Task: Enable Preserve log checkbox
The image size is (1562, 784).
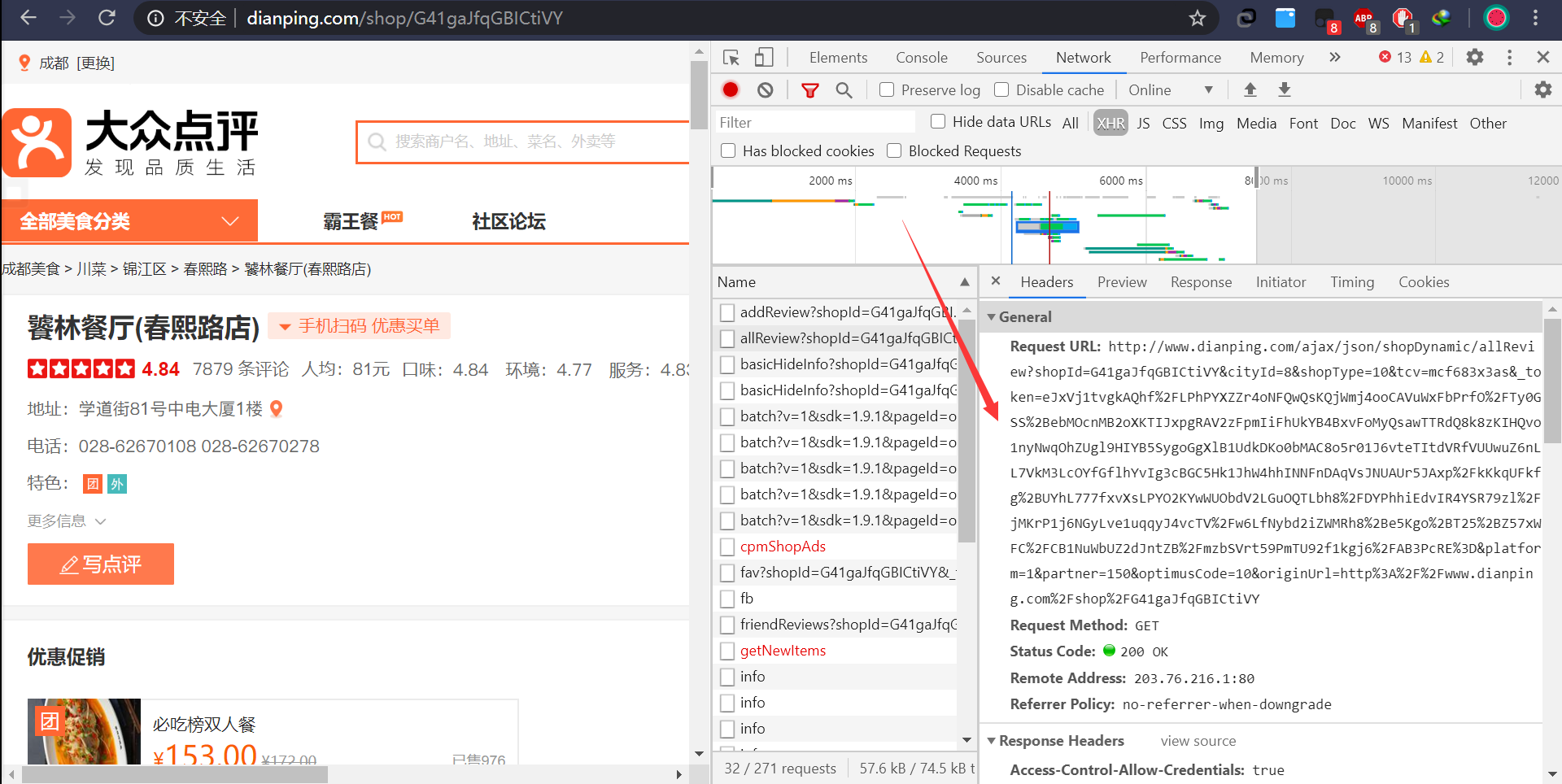Action: [x=887, y=89]
